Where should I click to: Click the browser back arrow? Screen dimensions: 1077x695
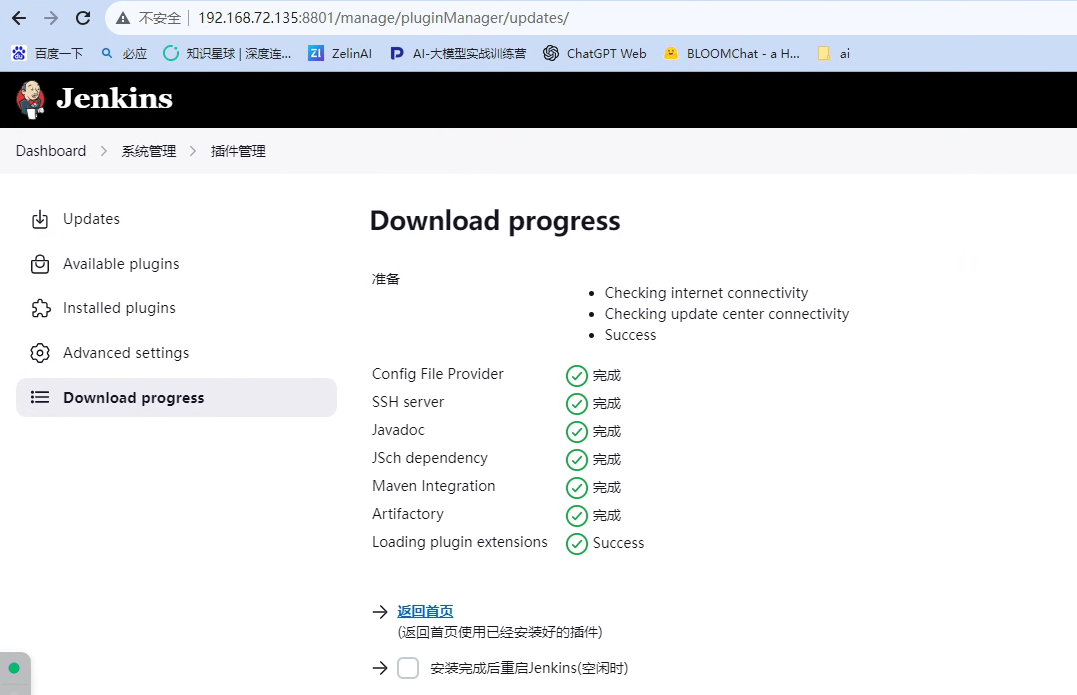[x=18, y=18]
